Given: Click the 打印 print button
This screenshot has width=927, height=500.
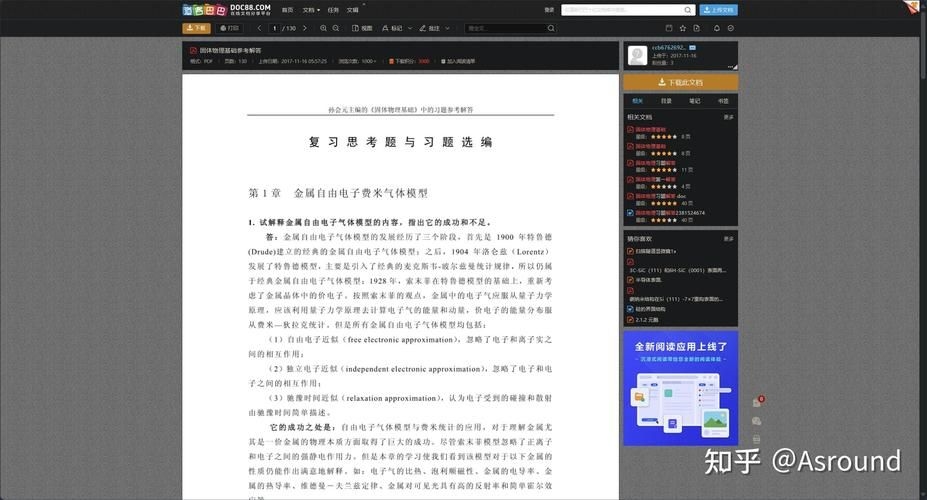Looking at the screenshot, I should click(x=229, y=28).
